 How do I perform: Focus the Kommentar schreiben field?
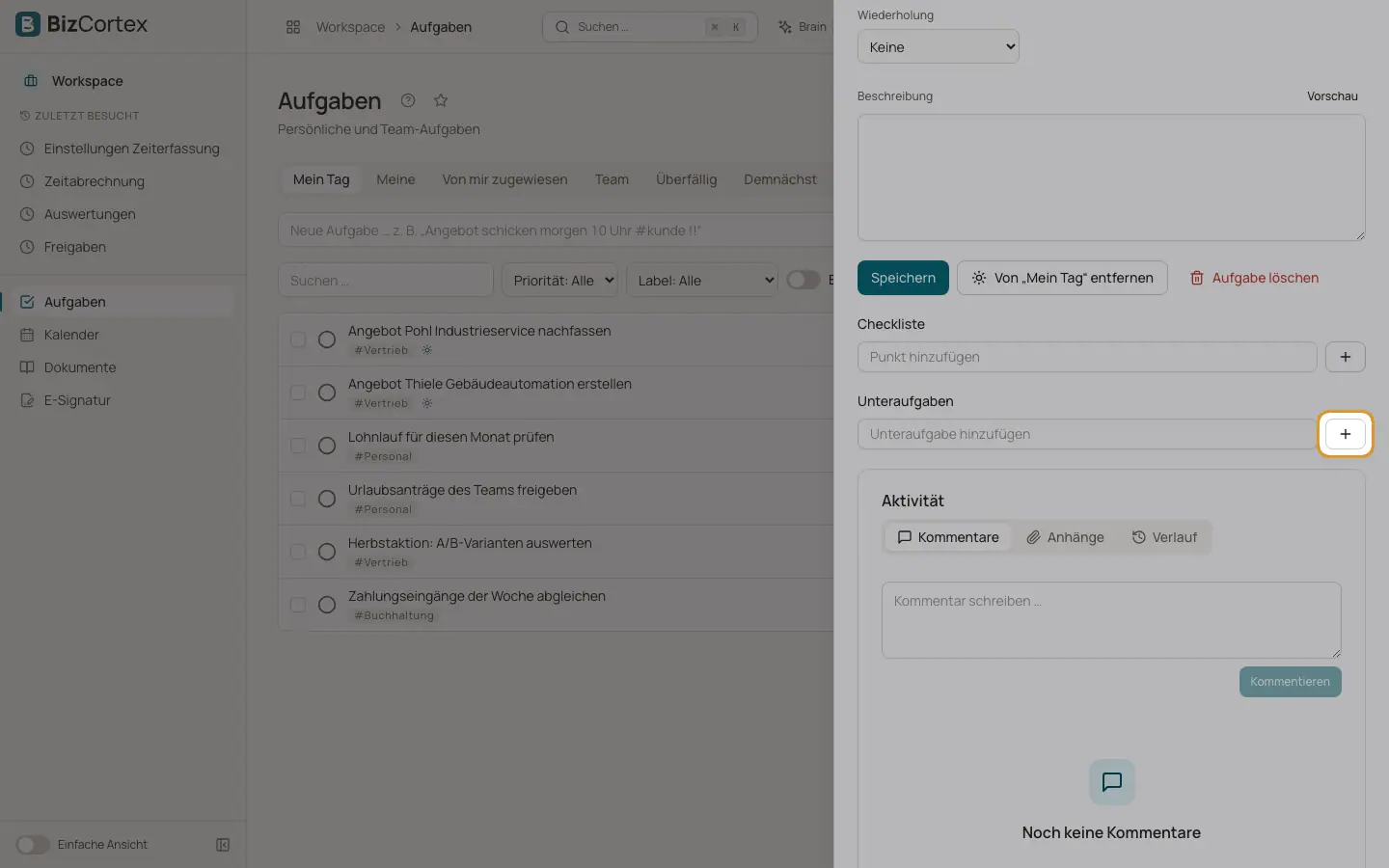pyautogui.click(x=1111, y=620)
